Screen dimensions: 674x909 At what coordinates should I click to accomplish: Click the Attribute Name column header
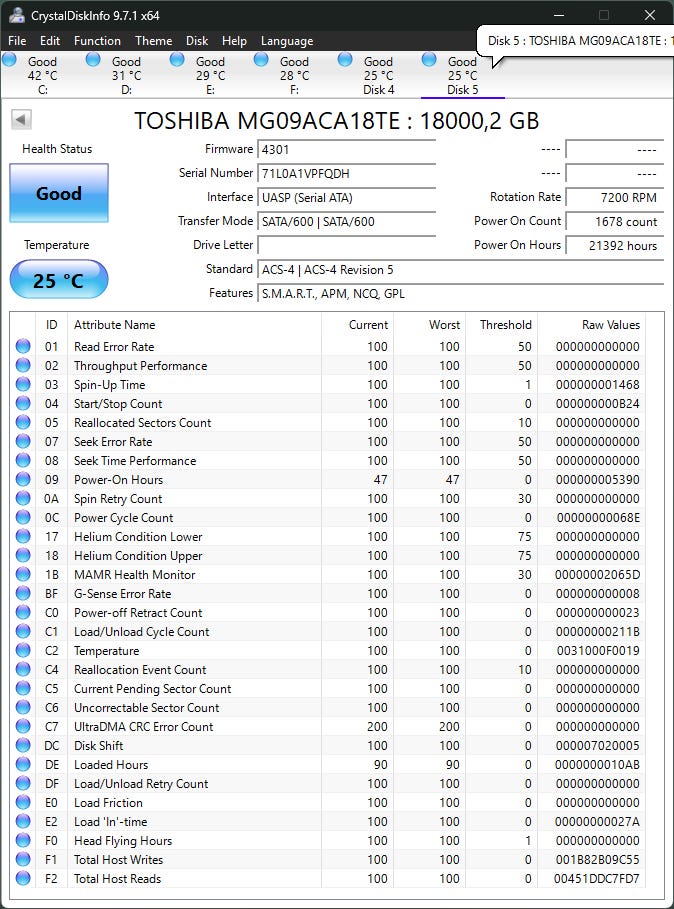coord(194,325)
